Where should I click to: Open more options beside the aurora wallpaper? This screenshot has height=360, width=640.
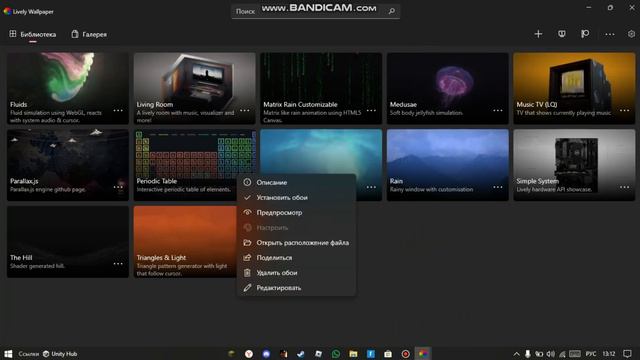371,187
